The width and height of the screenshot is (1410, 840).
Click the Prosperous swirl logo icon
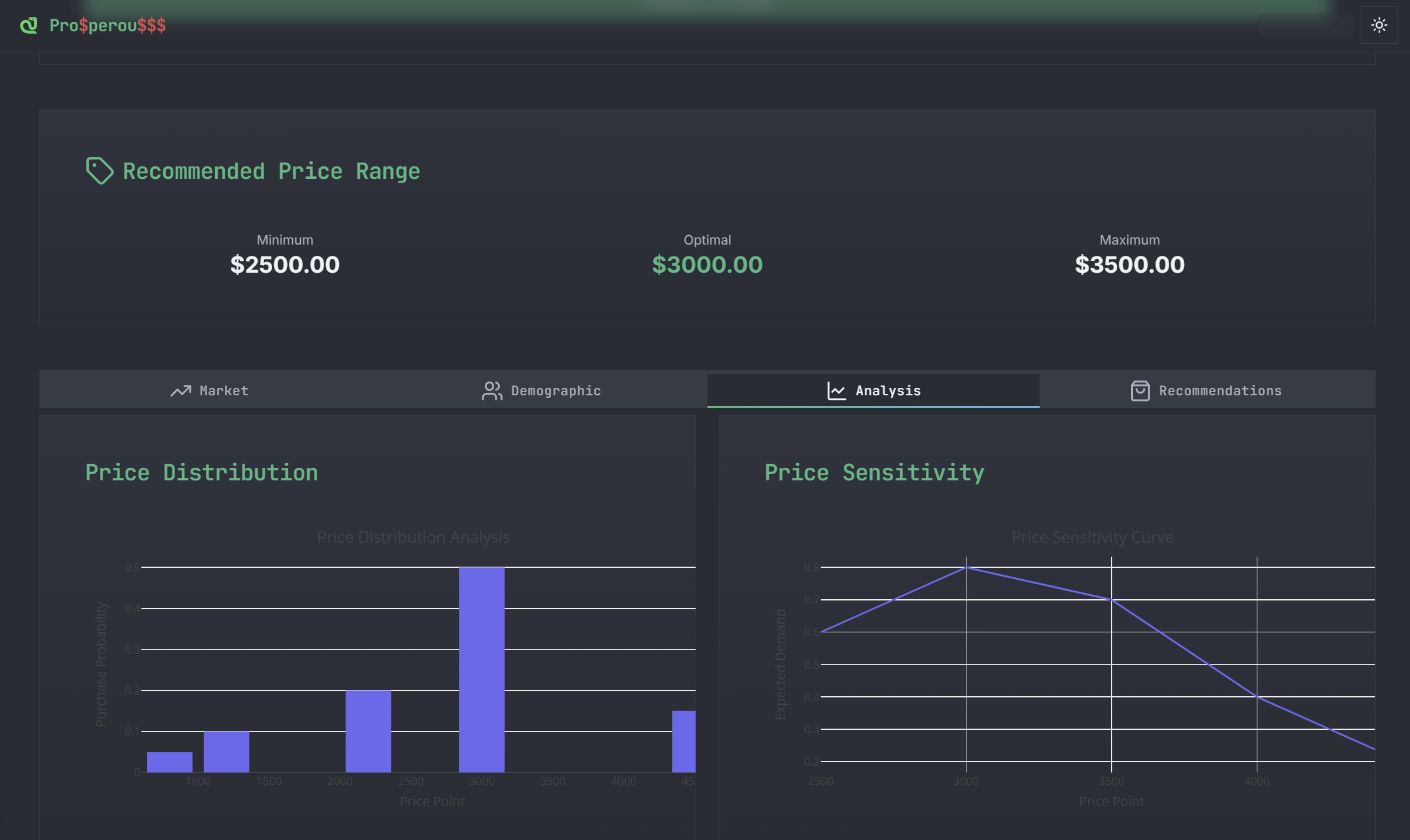coord(29,26)
